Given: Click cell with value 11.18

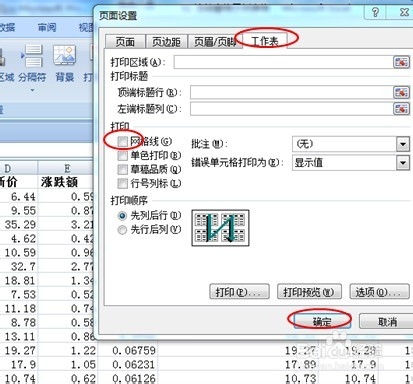Looking at the screenshot, I should tap(19, 309).
